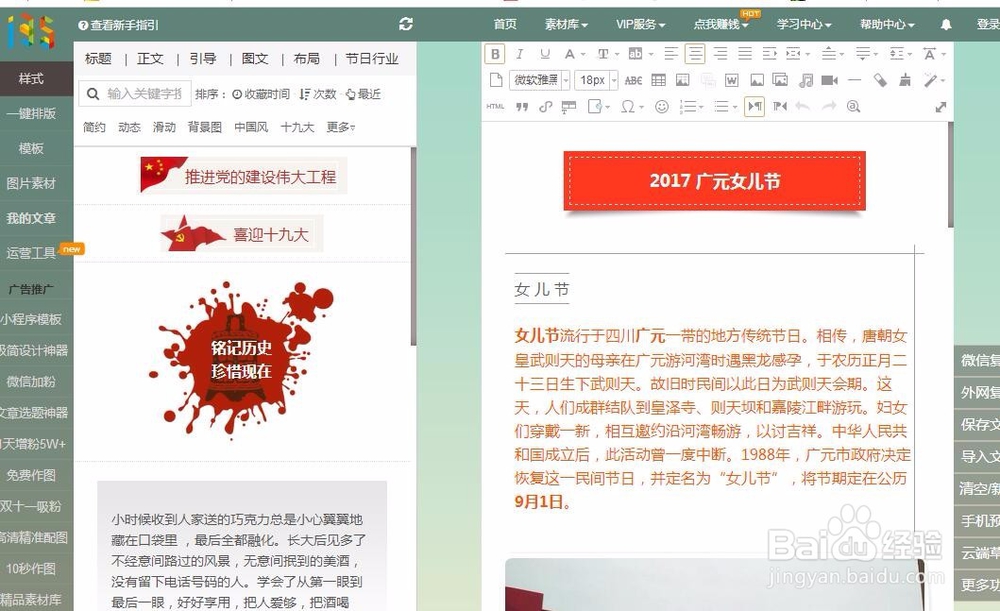Switch to the 图文 style tab
1000x611 pixels.
(x=255, y=59)
